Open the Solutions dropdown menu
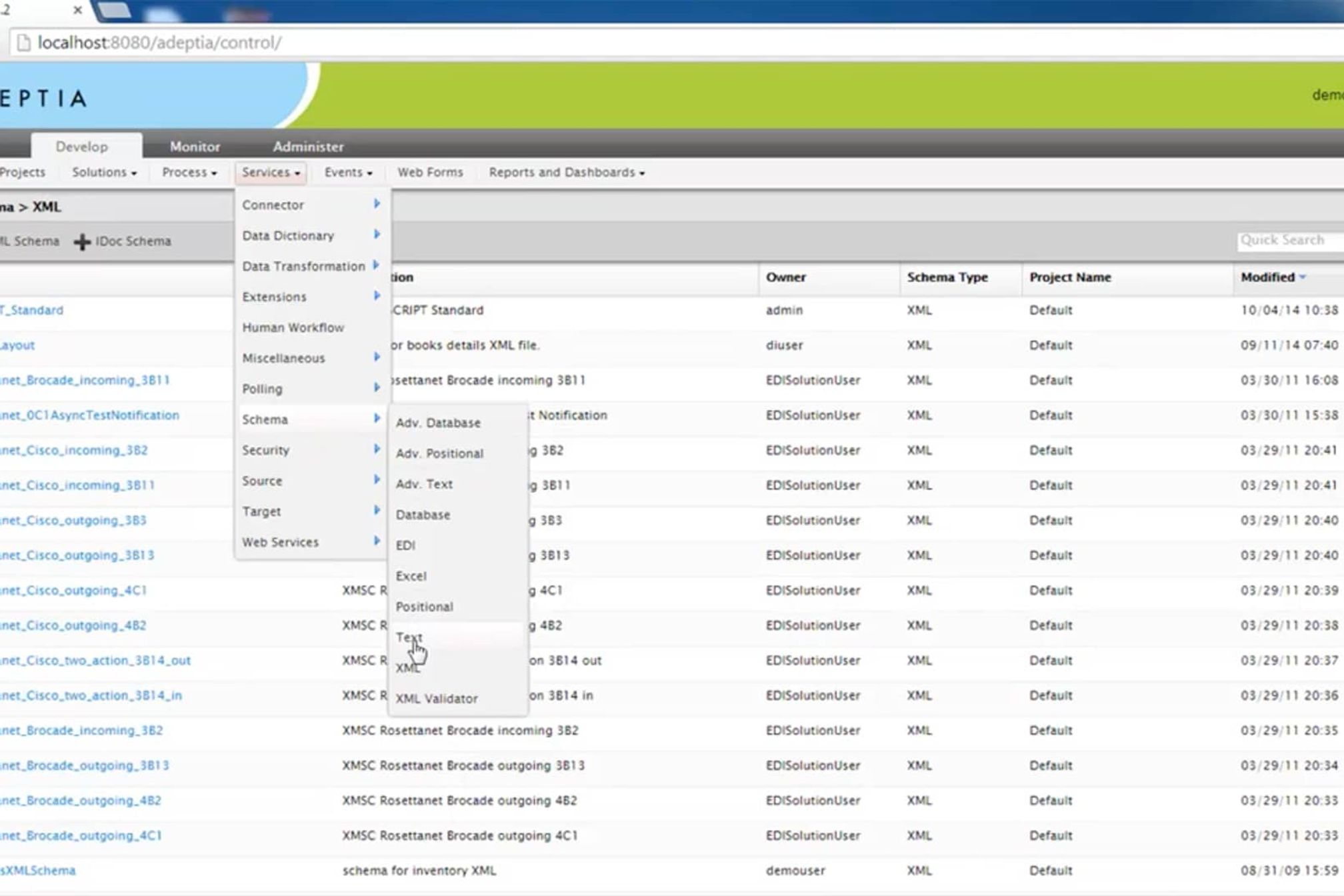This screenshot has height=896, width=1344. click(x=104, y=172)
